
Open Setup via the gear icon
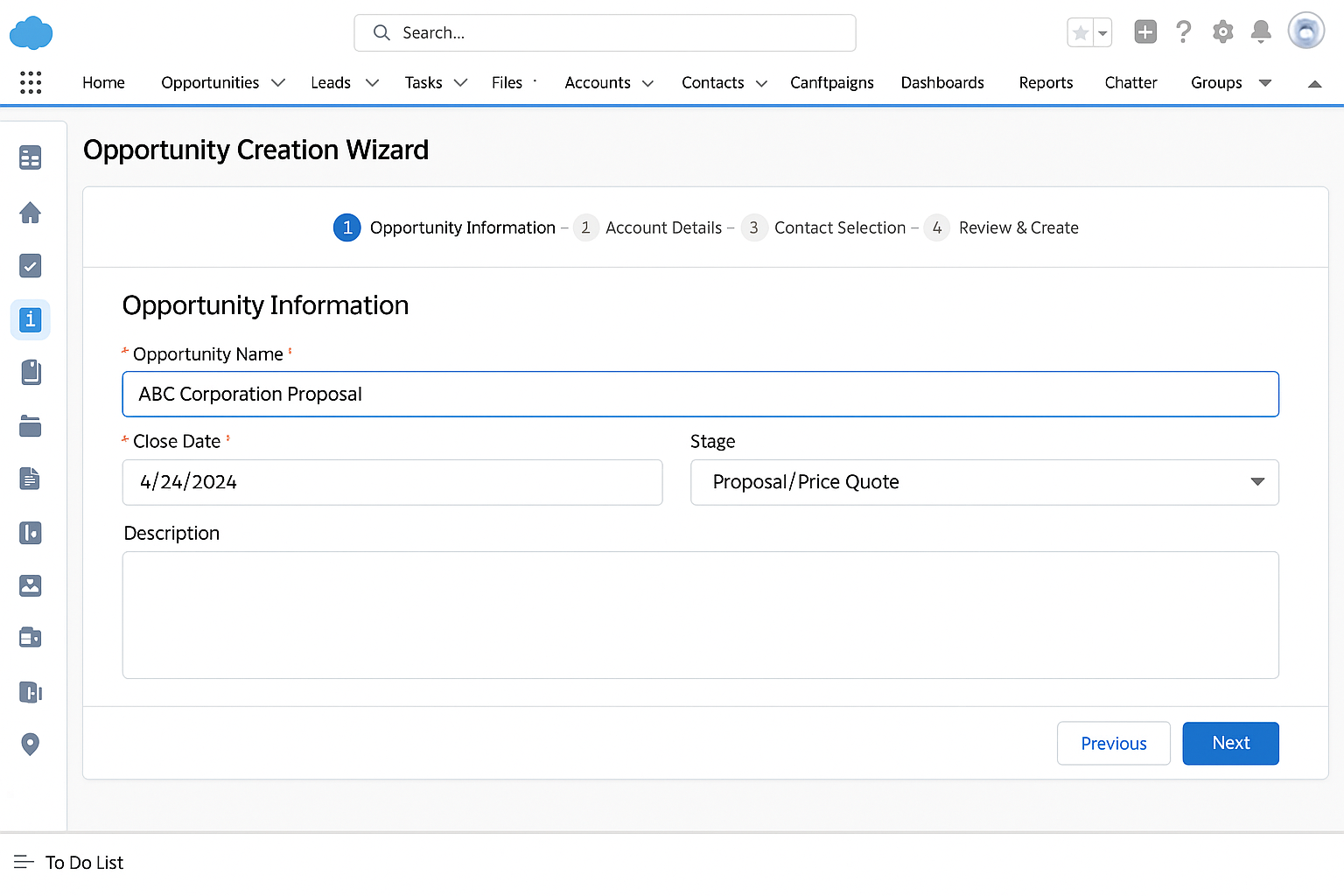pyautogui.click(x=1222, y=31)
